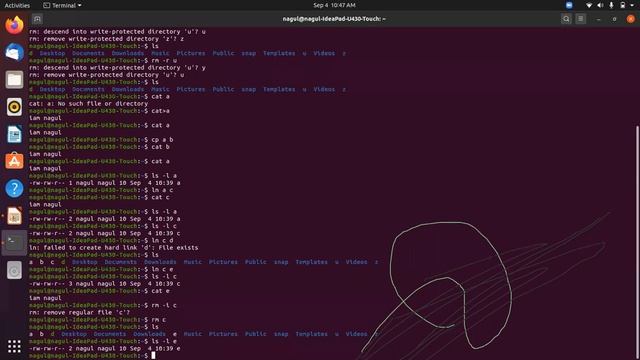Click the line 'cat: a: No such file or directory'
This screenshot has height=360, width=640.
pyautogui.click(x=88, y=104)
